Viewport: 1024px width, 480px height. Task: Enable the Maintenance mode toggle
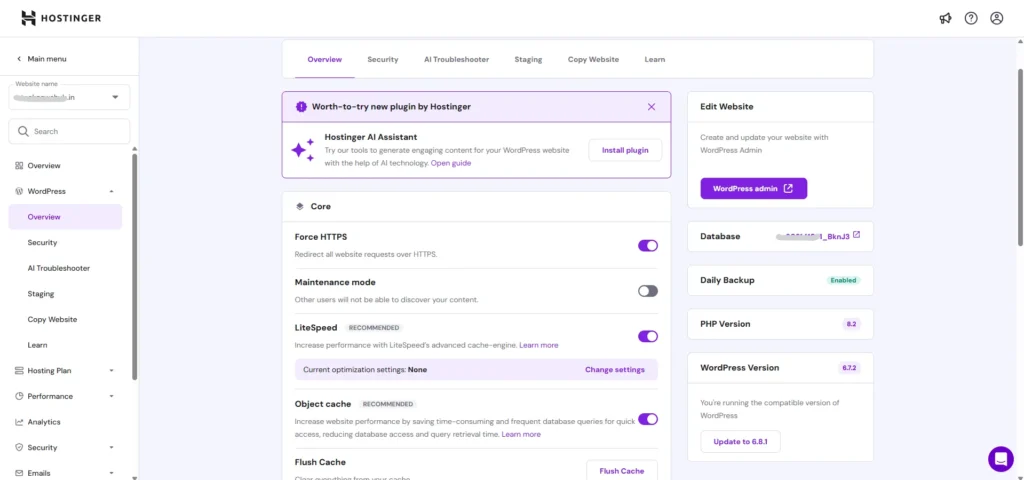point(648,291)
